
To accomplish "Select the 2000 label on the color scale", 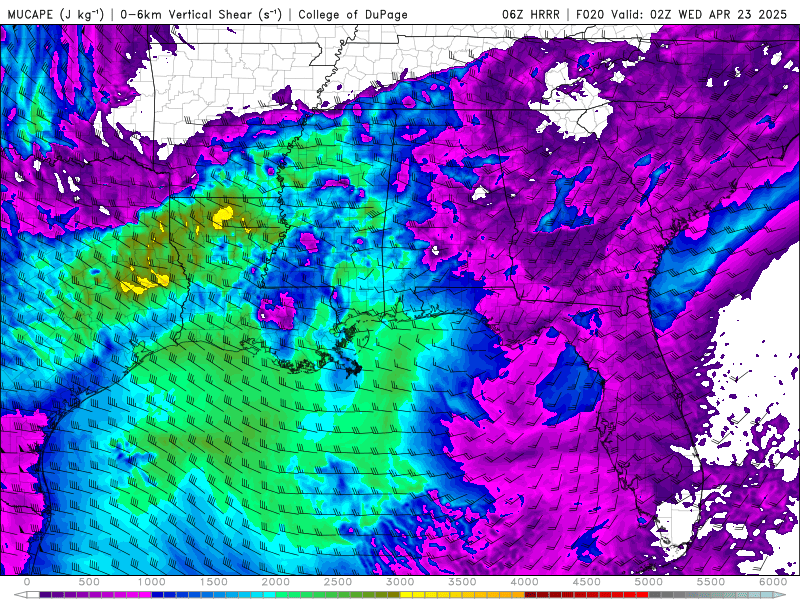I will (276, 582).
